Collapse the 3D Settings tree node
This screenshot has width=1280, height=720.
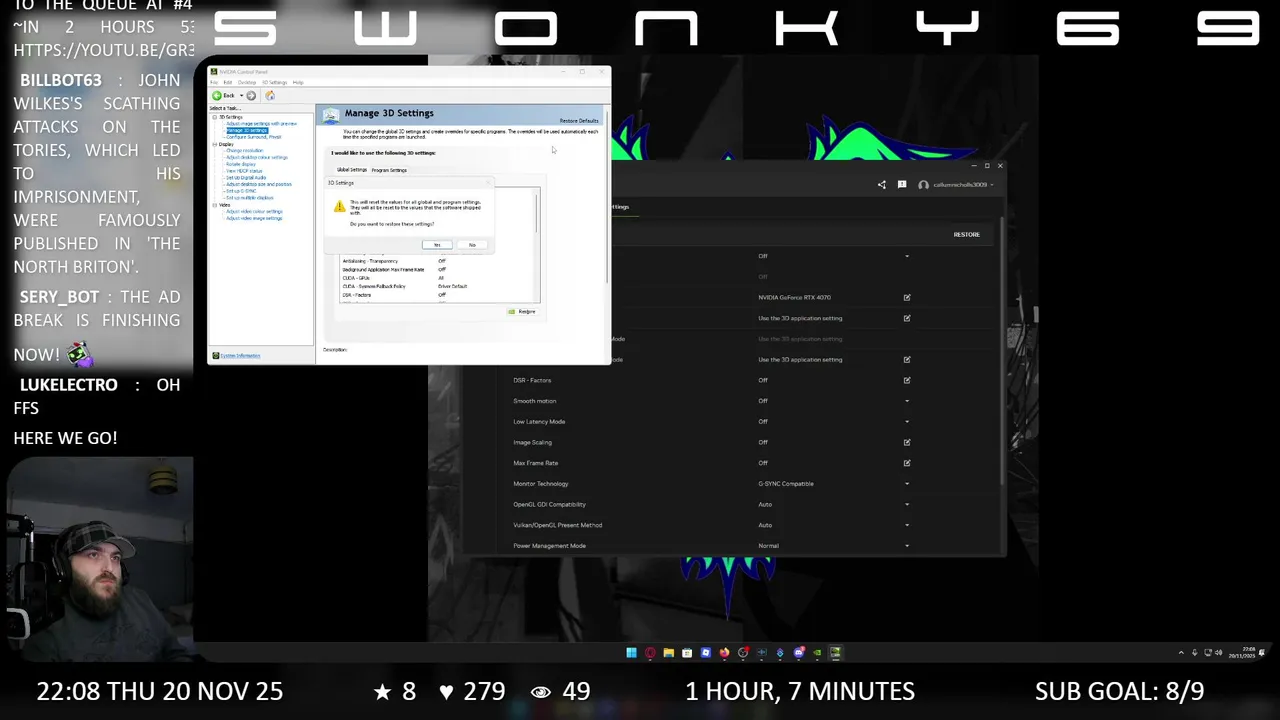tap(215, 117)
